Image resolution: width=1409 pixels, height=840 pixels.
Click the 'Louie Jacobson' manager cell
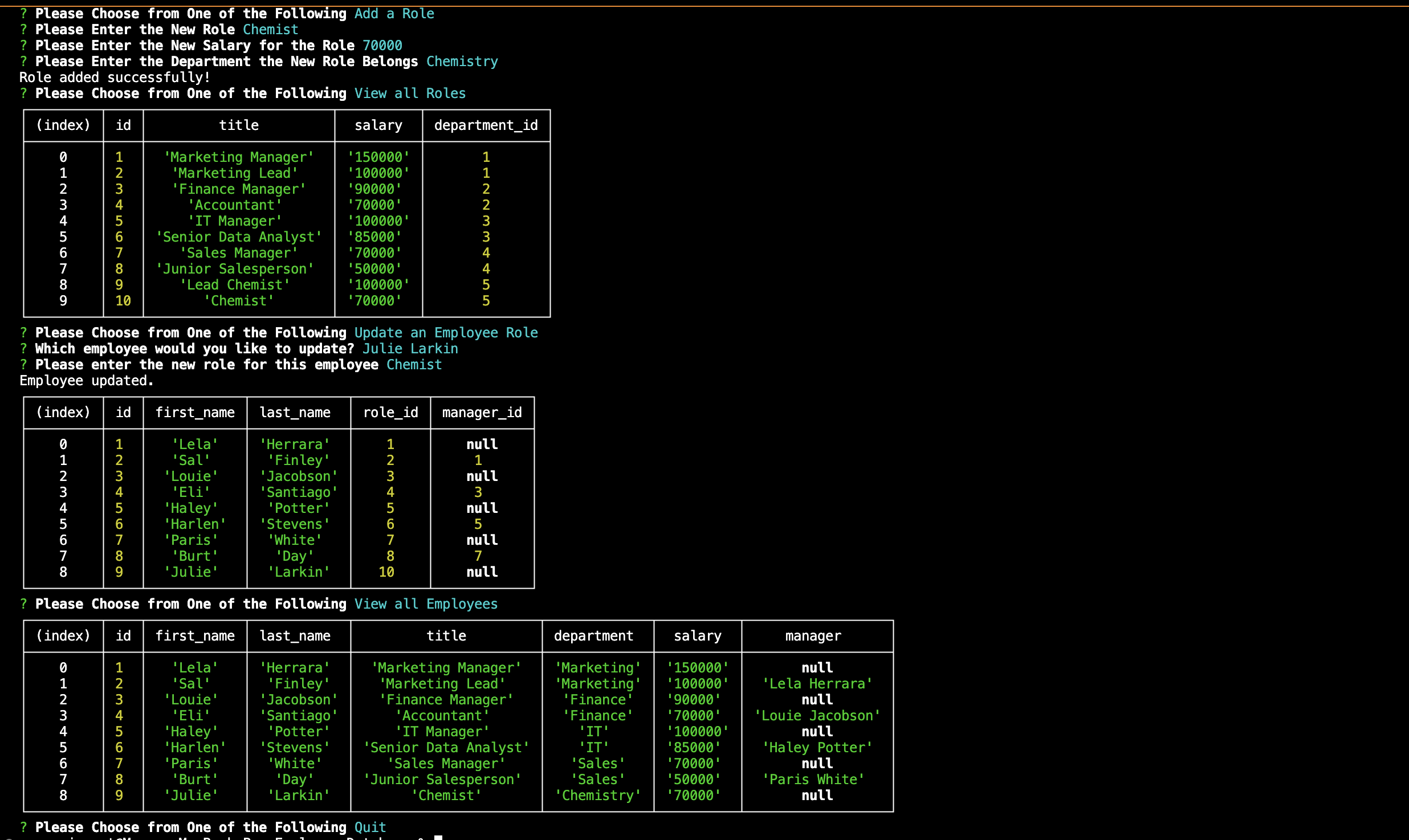817,716
